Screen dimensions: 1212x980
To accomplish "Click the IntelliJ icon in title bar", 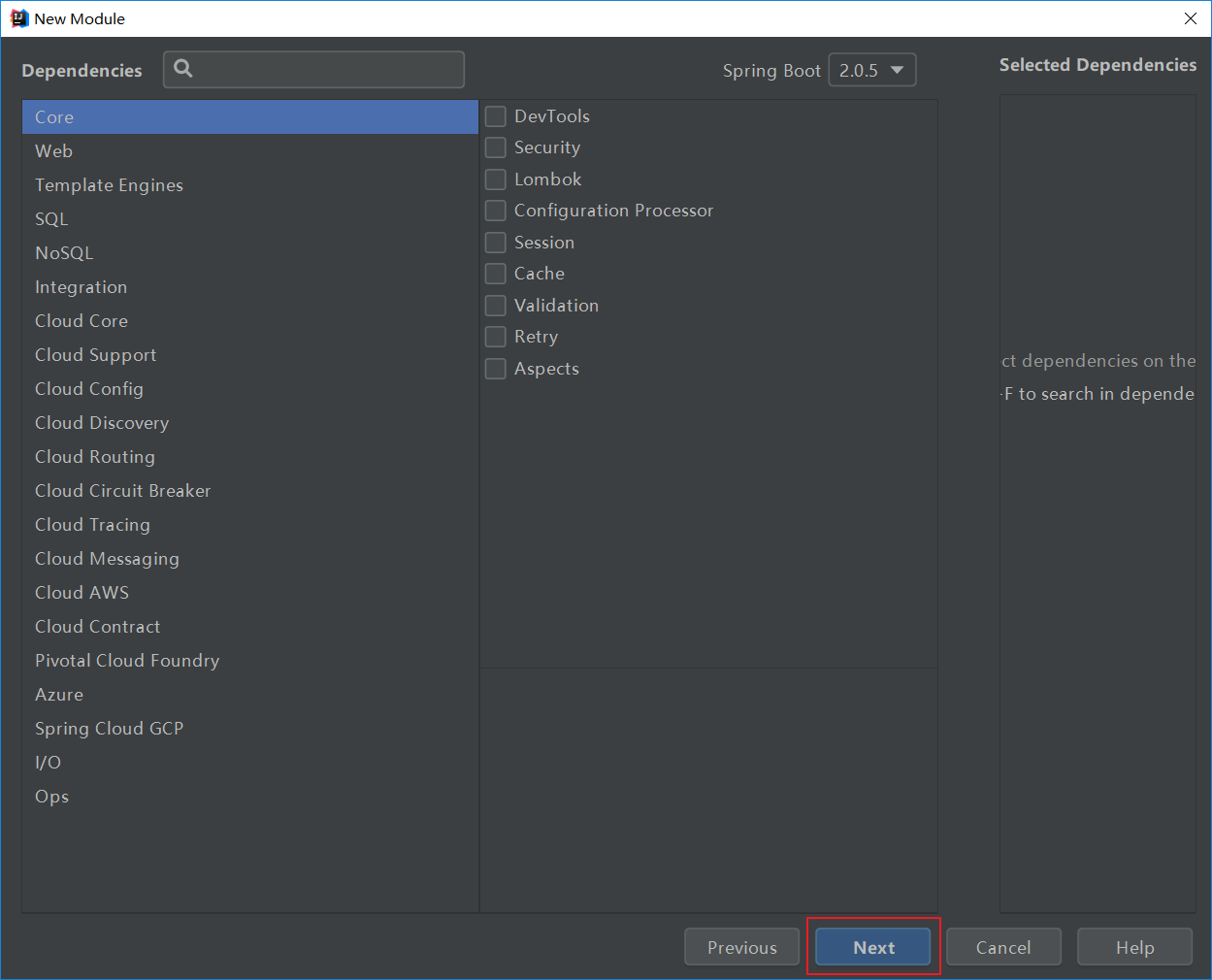I will coord(18,18).
